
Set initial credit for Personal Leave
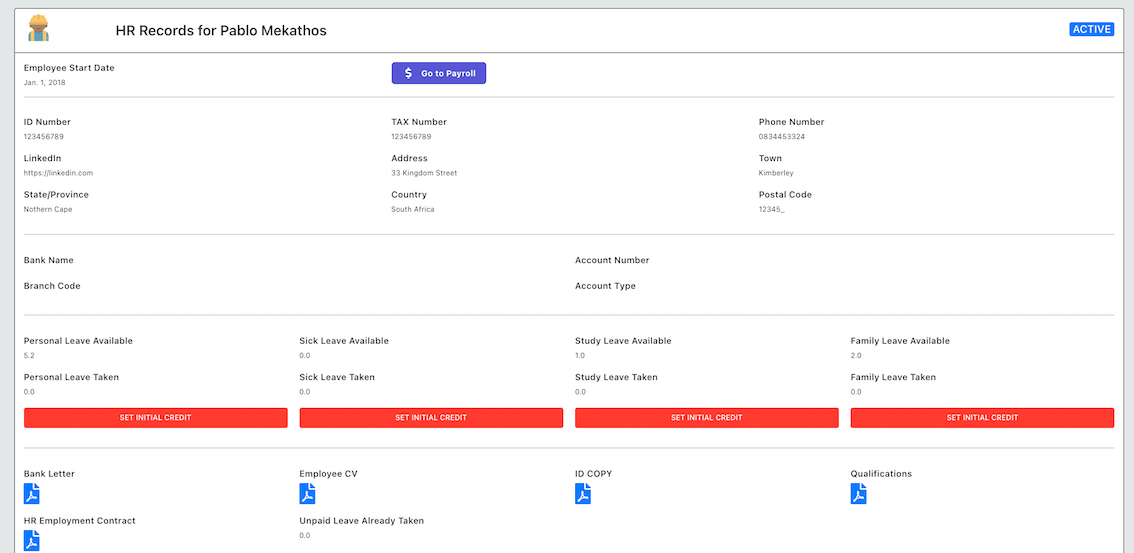tap(155, 418)
